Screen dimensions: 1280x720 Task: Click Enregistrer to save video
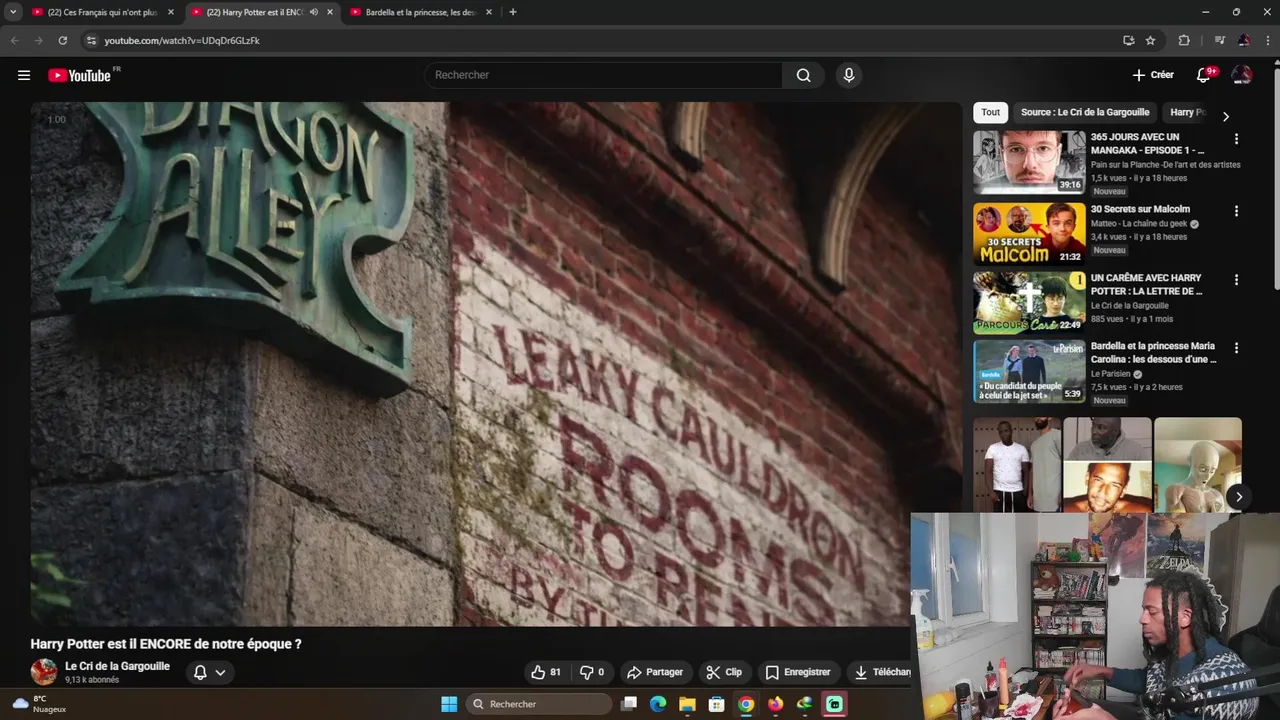coord(798,672)
